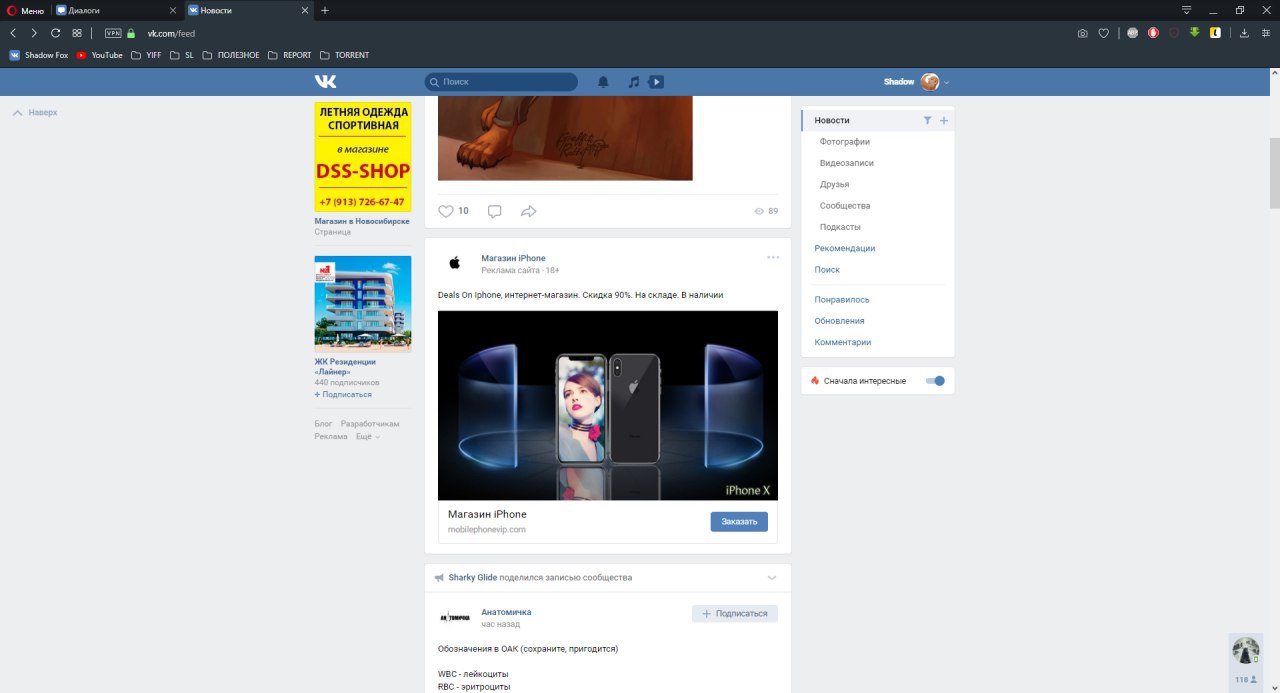Image resolution: width=1280 pixels, height=693 pixels.
Task: Open three-dots menu on Магазин iPhone ad
Action: pos(773,257)
